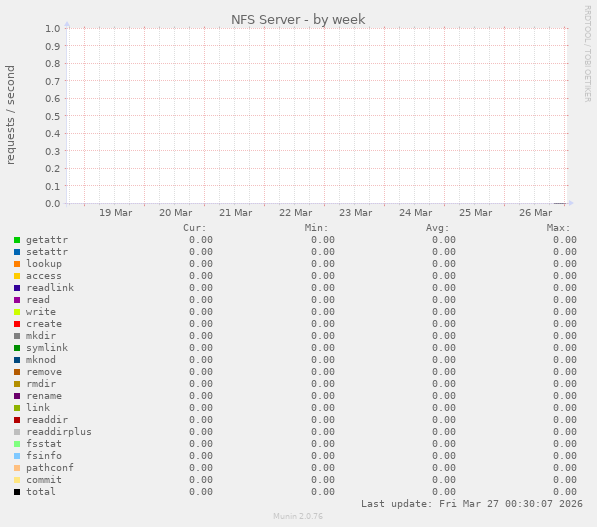This screenshot has height=527, width=597.
Task: Click the 'readdir' legend label
Action: coord(47,420)
